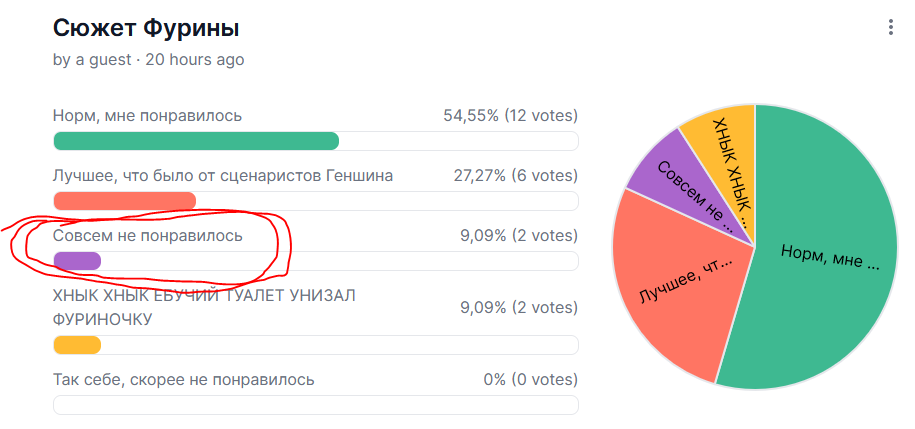The width and height of the screenshot is (915, 429).
Task: Click the green "Норм, мне понравилось" progress bar
Action: 196,141
